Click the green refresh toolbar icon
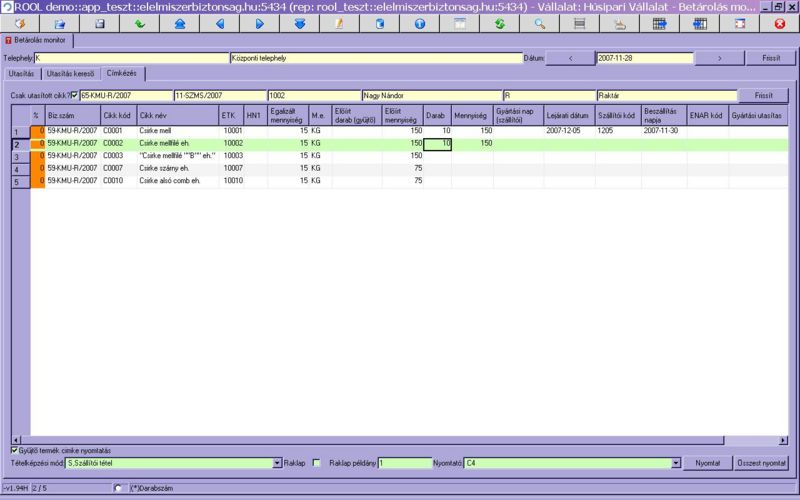This screenshot has width=800, height=500. [499, 23]
